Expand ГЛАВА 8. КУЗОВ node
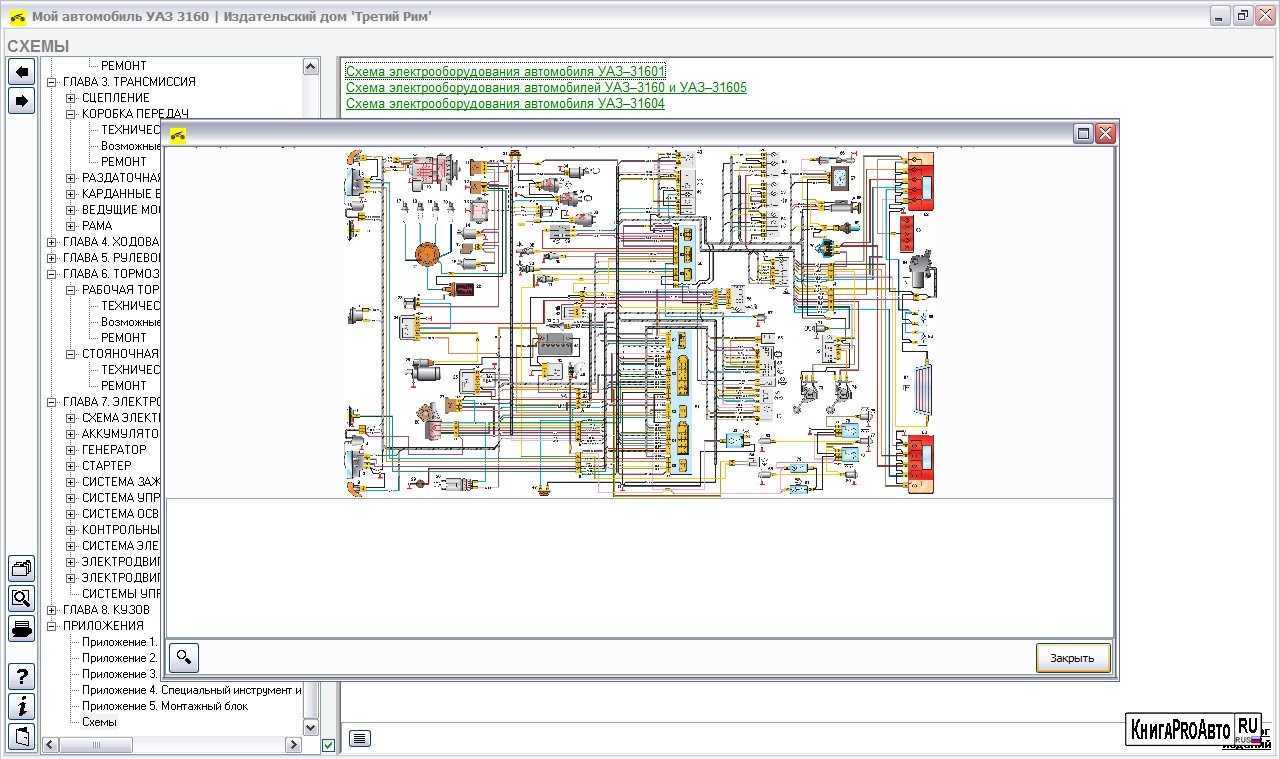The height and width of the screenshot is (759, 1280). (x=52, y=610)
